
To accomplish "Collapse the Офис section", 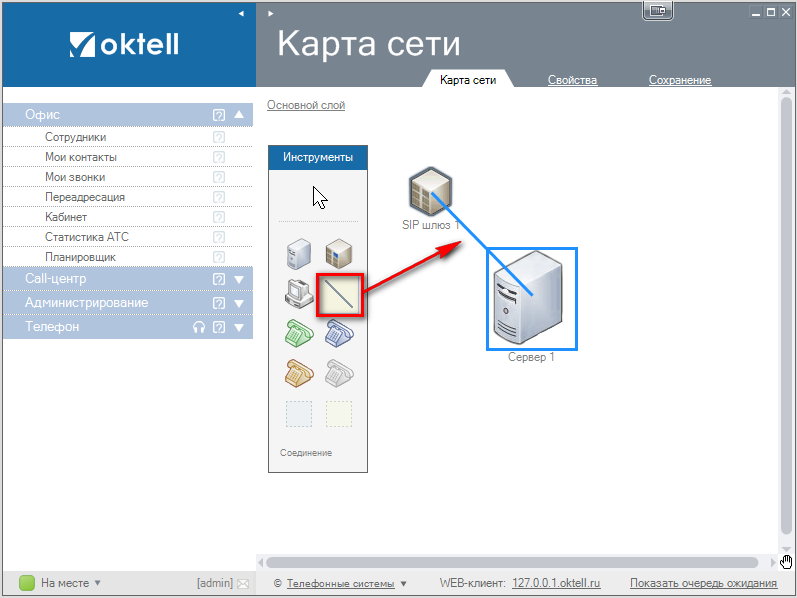I will (x=239, y=115).
